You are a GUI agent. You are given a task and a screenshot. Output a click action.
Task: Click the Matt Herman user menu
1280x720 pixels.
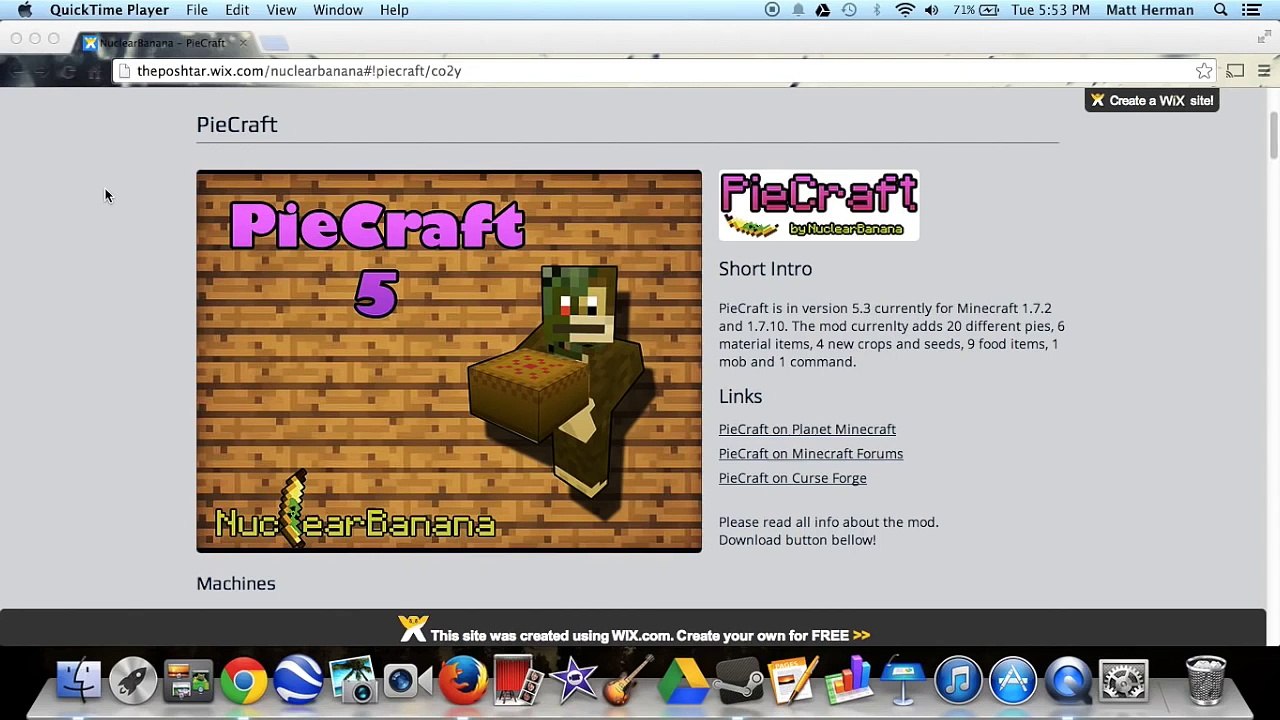(1150, 10)
